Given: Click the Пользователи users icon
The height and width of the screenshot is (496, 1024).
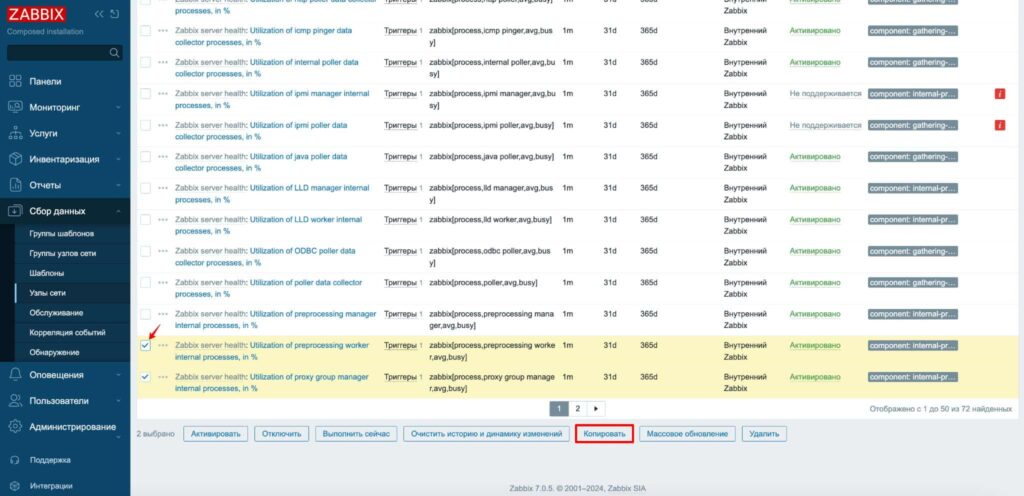Looking at the screenshot, I should 16,401.
